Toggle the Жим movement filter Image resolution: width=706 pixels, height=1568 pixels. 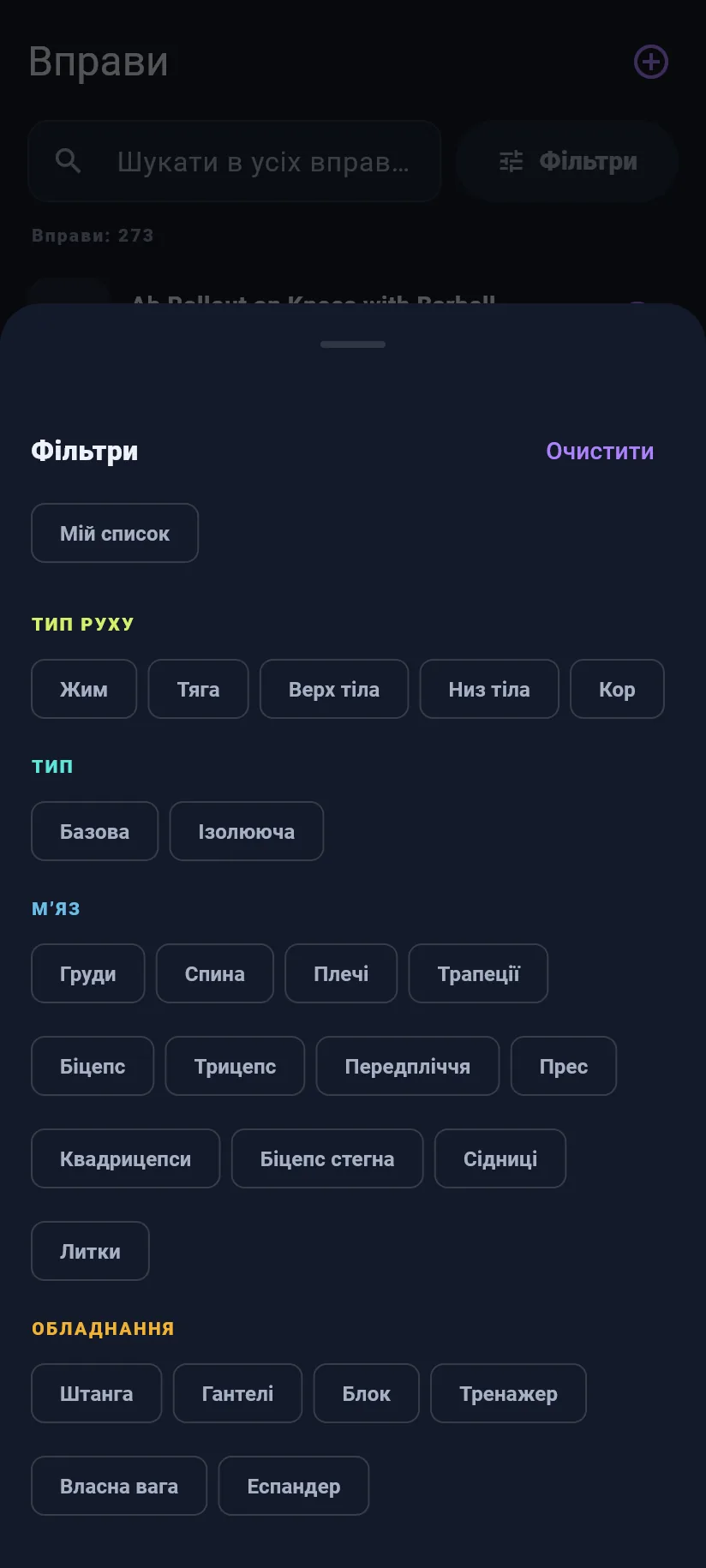point(84,689)
